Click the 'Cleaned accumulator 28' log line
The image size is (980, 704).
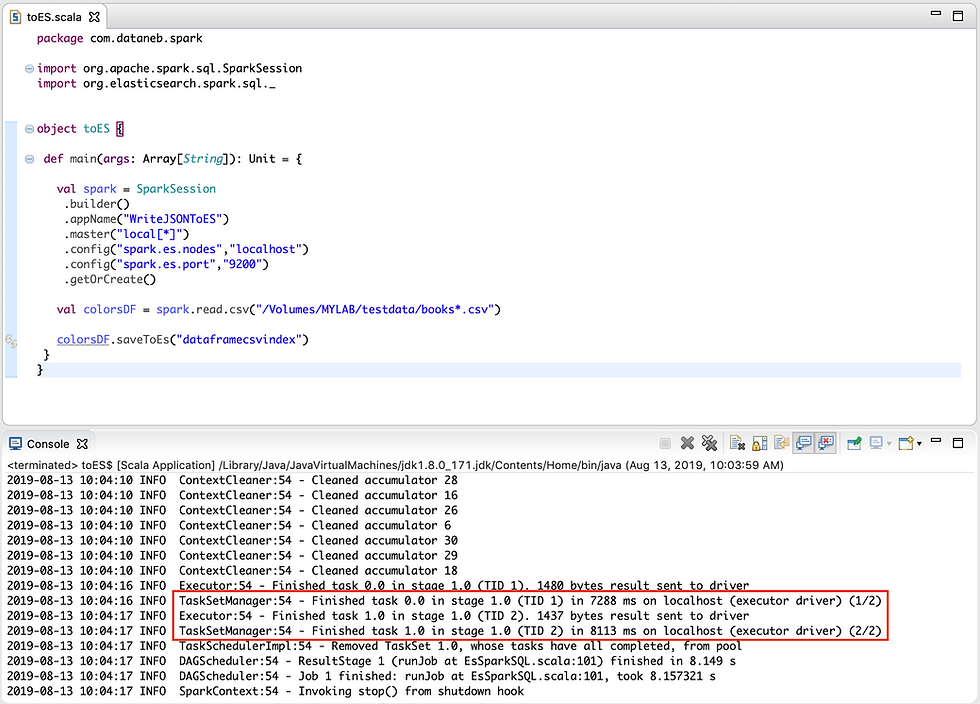(x=232, y=480)
